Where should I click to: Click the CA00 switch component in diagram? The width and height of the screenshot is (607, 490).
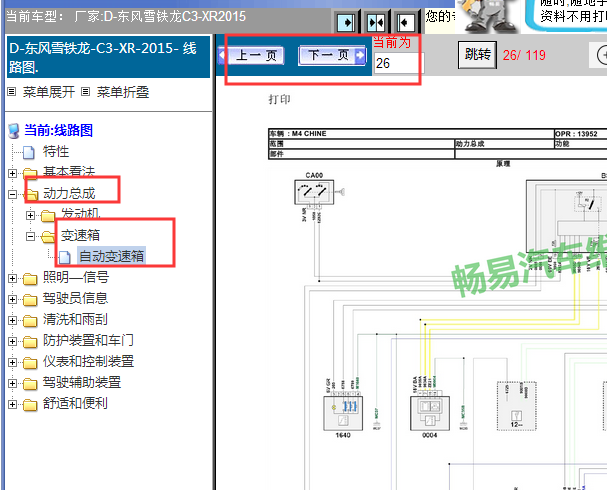click(314, 192)
